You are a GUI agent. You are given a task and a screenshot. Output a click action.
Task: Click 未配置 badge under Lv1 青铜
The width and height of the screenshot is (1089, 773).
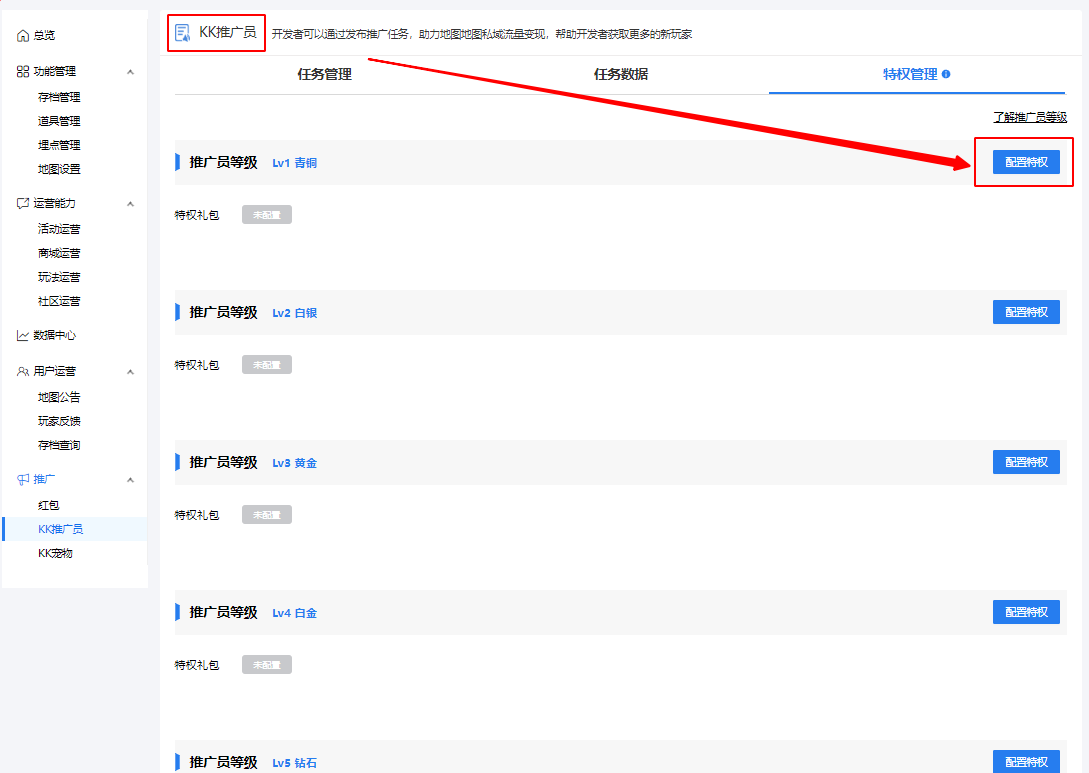pos(267,215)
